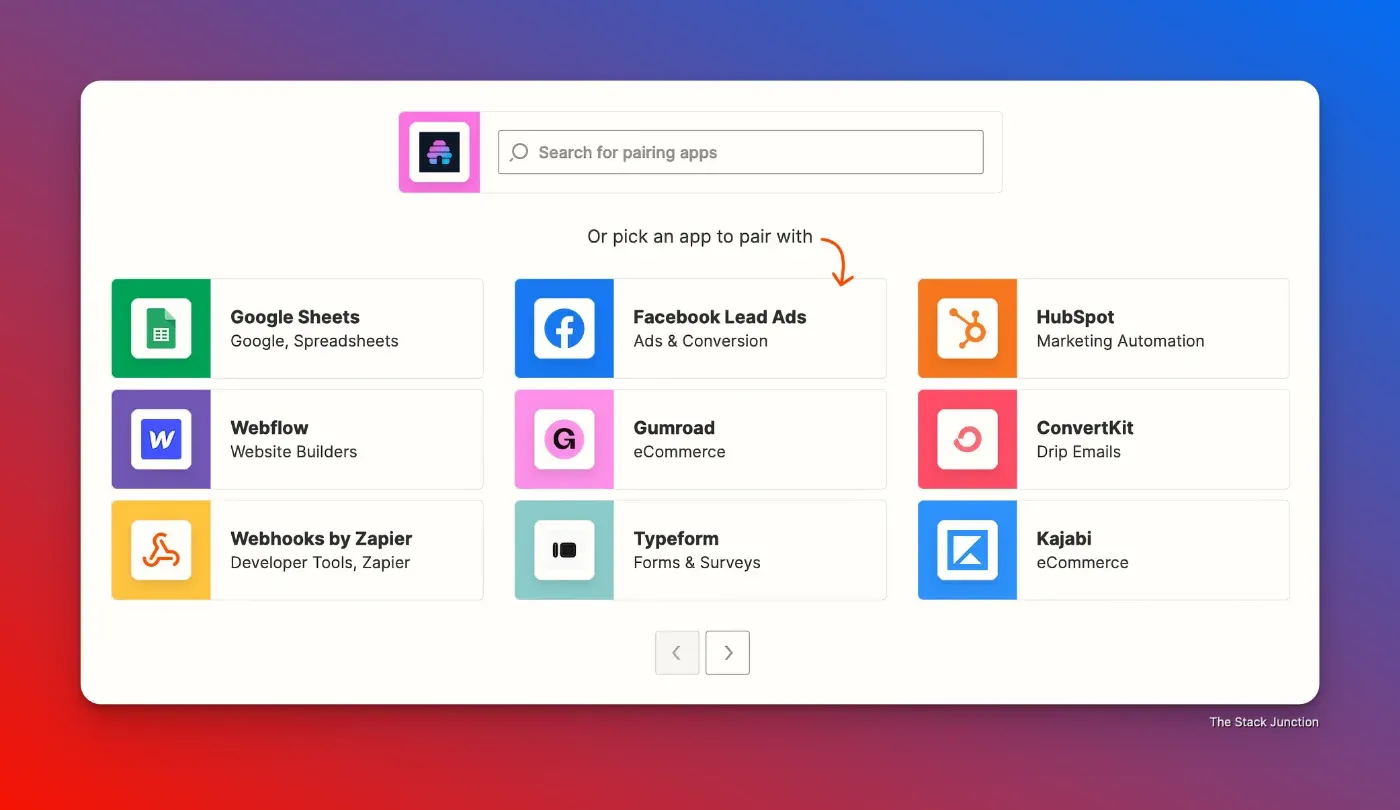This screenshot has height=810, width=1400.
Task: Click the Typeform icon
Action: [x=565, y=550]
